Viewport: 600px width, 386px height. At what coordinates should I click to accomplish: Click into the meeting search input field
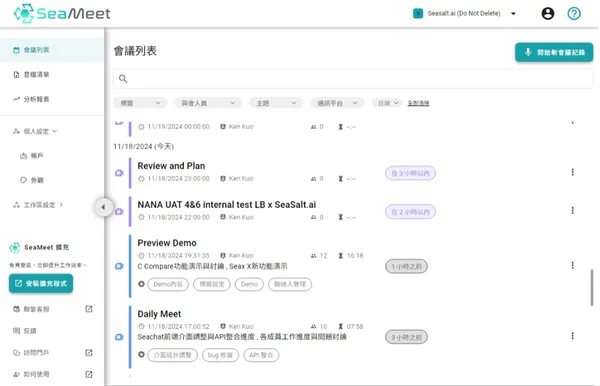[x=353, y=79]
